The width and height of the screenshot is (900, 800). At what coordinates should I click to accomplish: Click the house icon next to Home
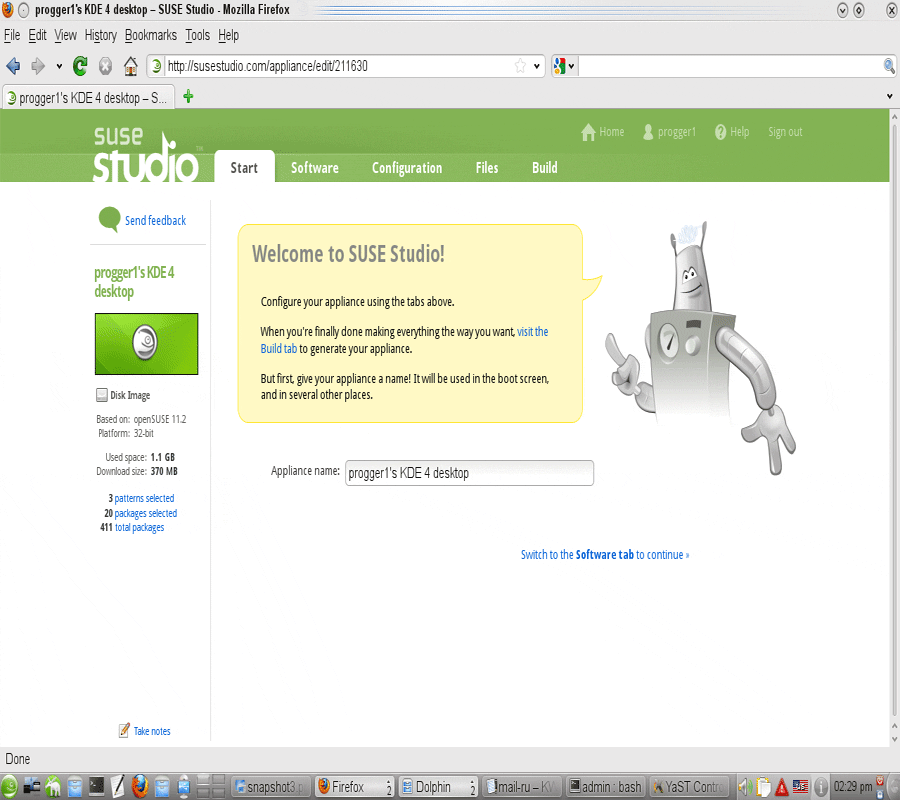pos(588,132)
